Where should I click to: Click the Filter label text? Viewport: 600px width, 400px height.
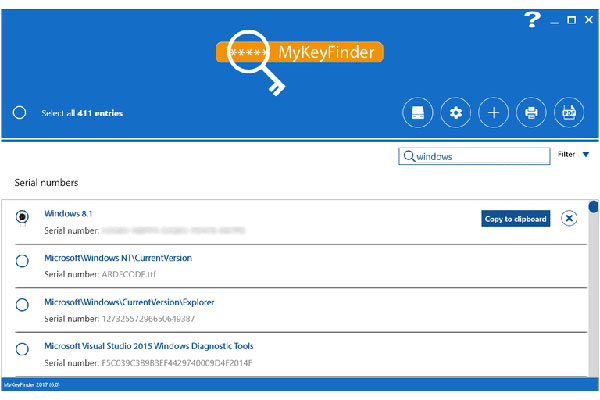pyautogui.click(x=566, y=154)
